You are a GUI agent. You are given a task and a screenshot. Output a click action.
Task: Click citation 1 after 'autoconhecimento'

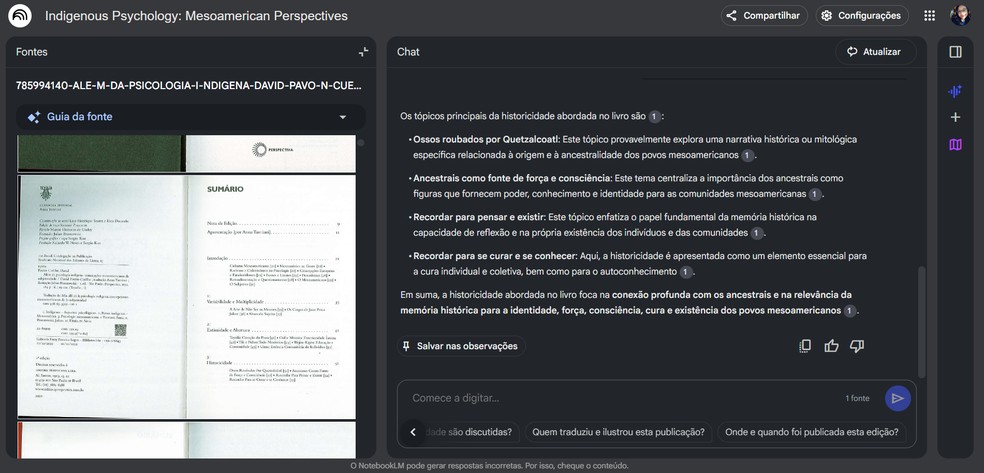click(686, 272)
